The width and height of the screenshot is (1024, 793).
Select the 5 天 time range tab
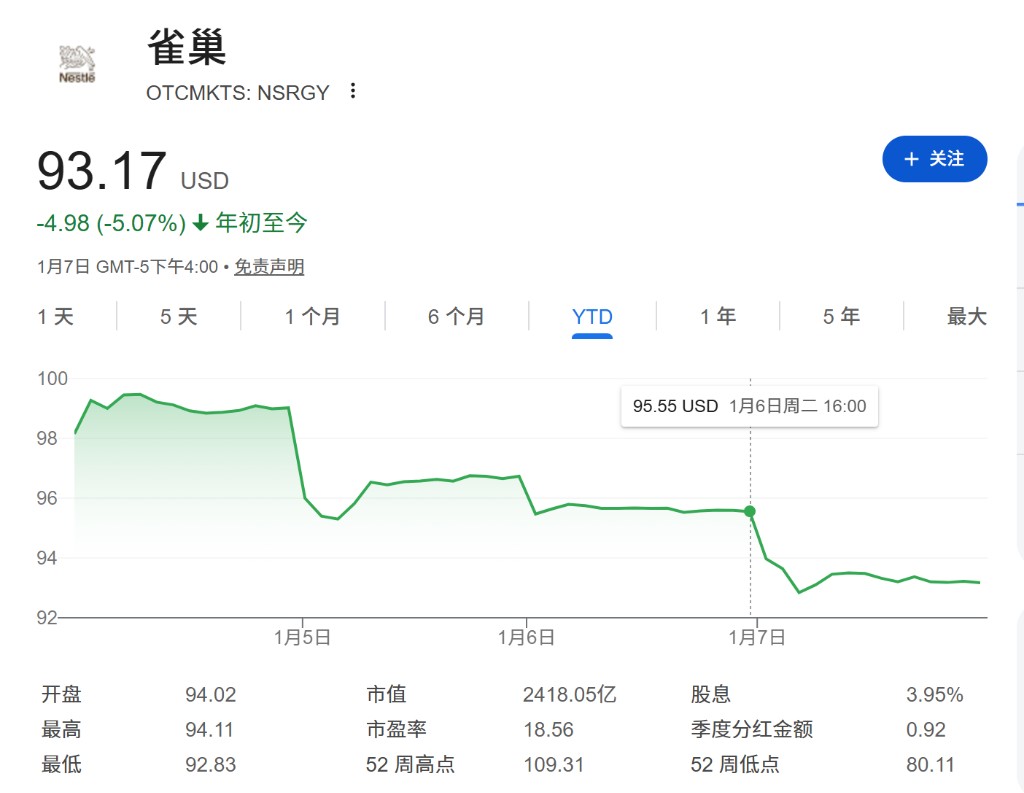pos(179,317)
